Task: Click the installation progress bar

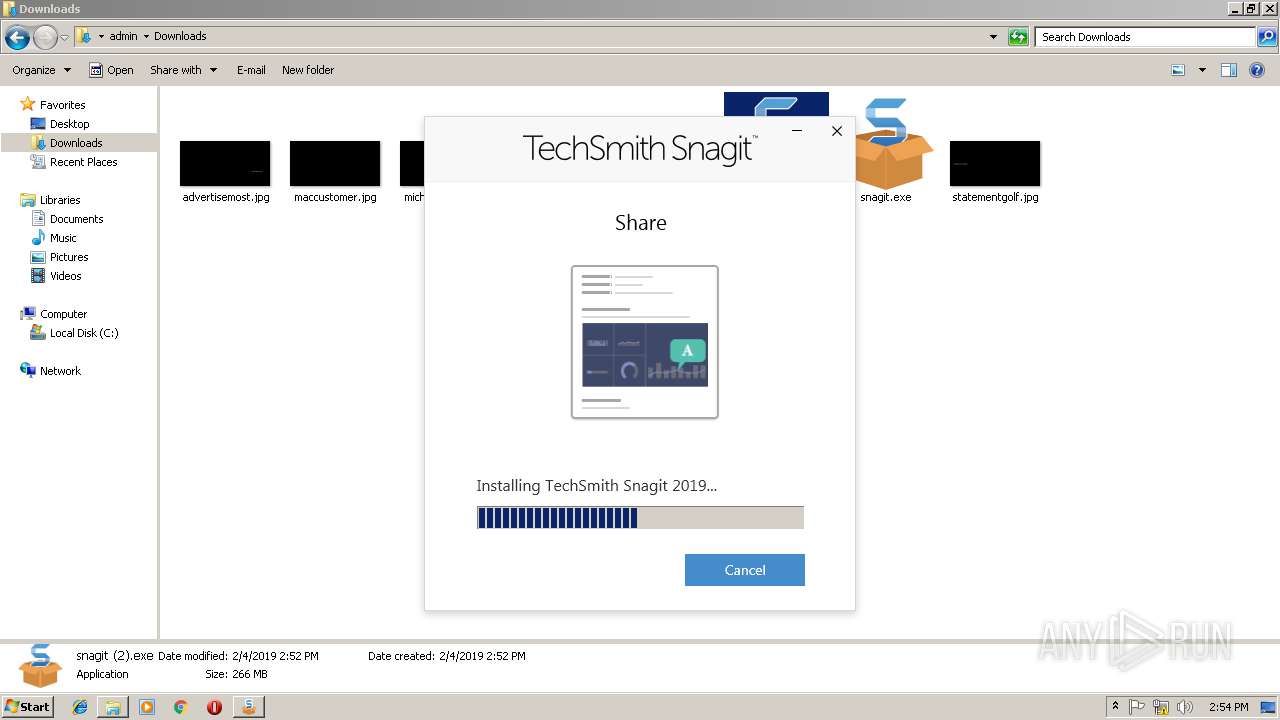Action: [x=640, y=517]
